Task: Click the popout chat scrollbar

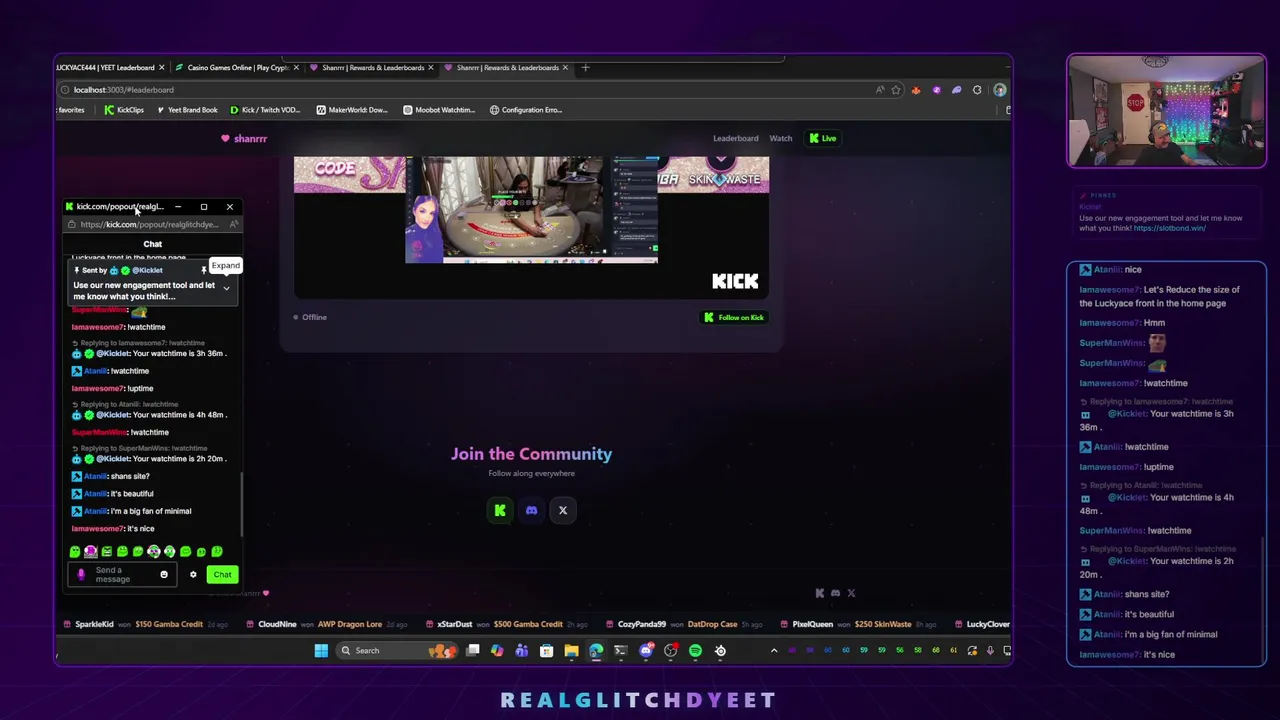Action: (x=241, y=503)
